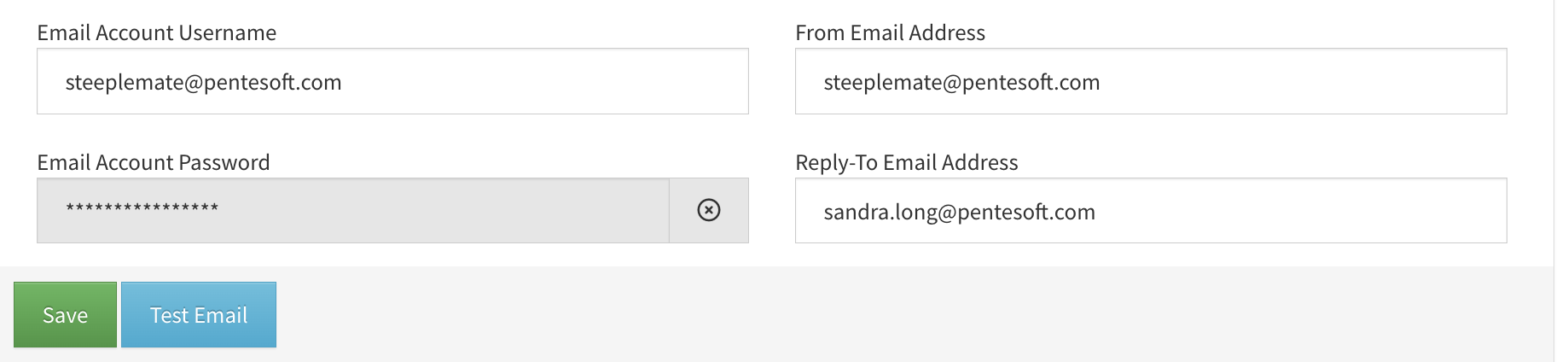The height and width of the screenshot is (362, 1568).
Task: Click the empty end of the Username field
Action: tap(546, 82)
